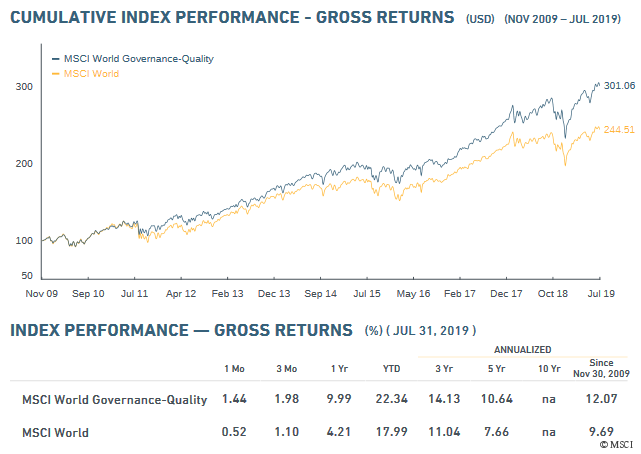Select the MSCI World Governance-Quality table row label

[x=115, y=400]
